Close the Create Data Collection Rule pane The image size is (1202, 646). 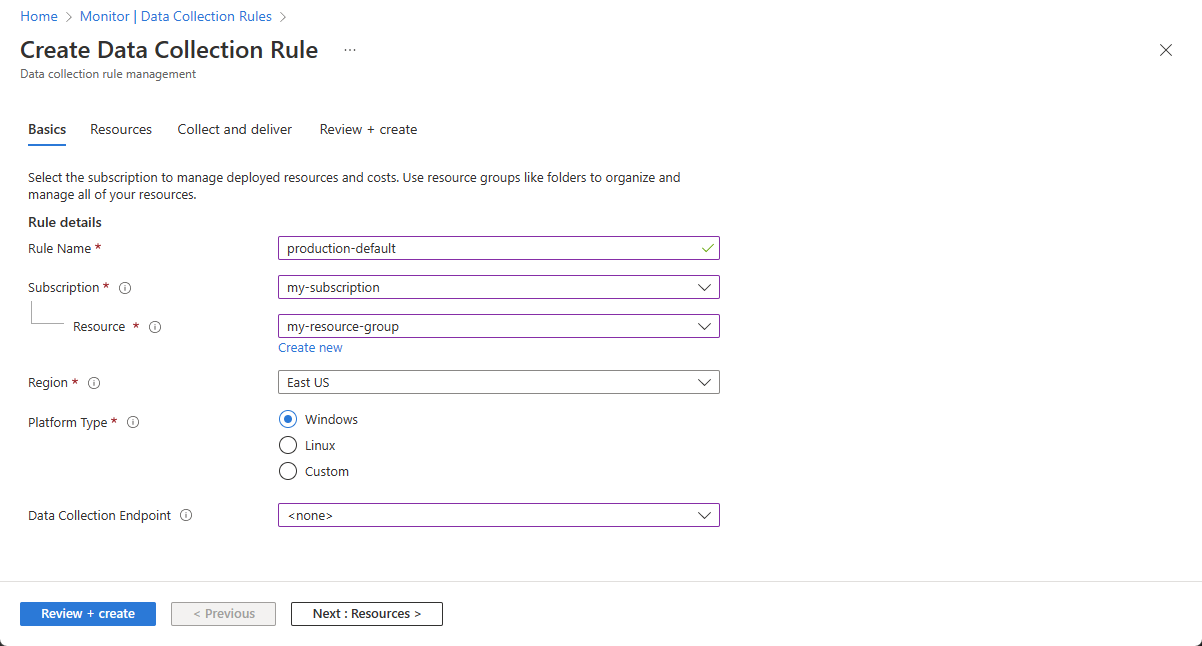point(1165,50)
